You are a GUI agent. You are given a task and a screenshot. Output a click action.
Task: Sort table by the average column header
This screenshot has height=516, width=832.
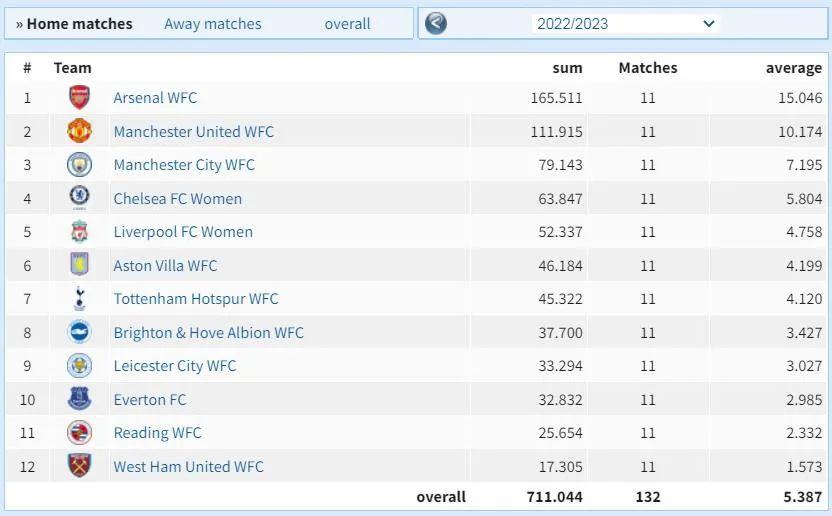coord(793,68)
